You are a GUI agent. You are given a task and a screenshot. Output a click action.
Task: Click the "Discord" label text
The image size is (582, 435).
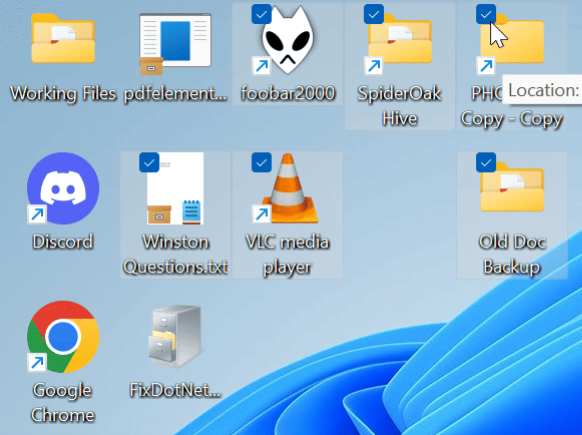coord(63,242)
